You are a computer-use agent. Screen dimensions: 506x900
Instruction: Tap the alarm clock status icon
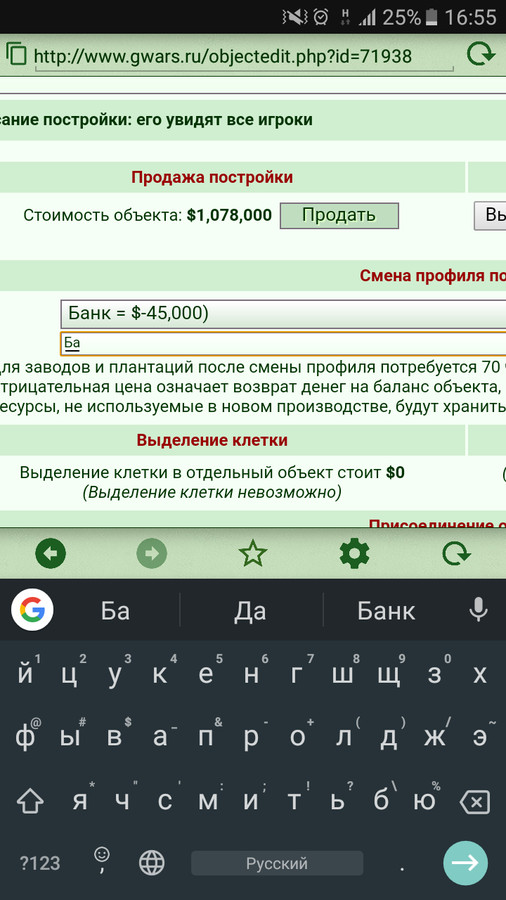click(x=321, y=18)
